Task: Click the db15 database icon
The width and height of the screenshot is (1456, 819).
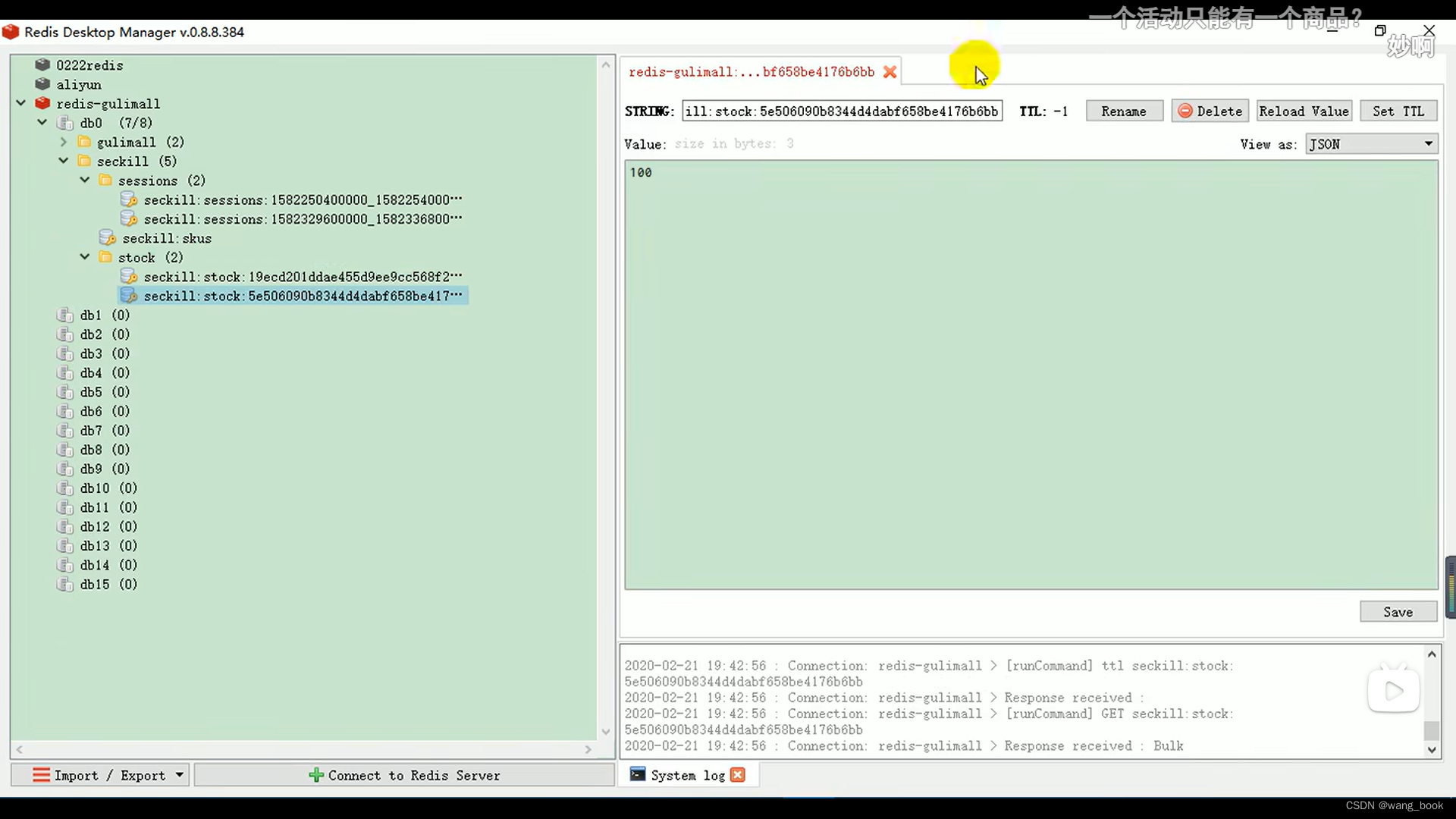Action: (x=66, y=585)
